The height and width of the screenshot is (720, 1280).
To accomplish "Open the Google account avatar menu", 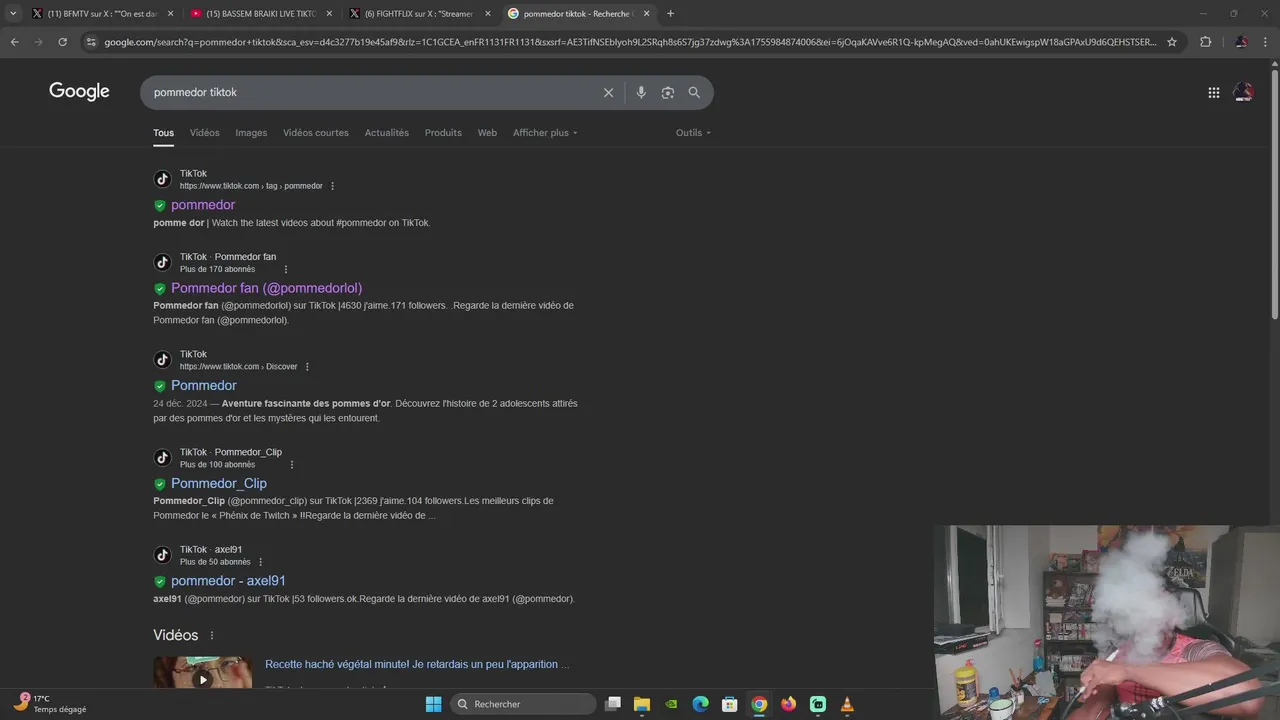I will (1243, 92).
